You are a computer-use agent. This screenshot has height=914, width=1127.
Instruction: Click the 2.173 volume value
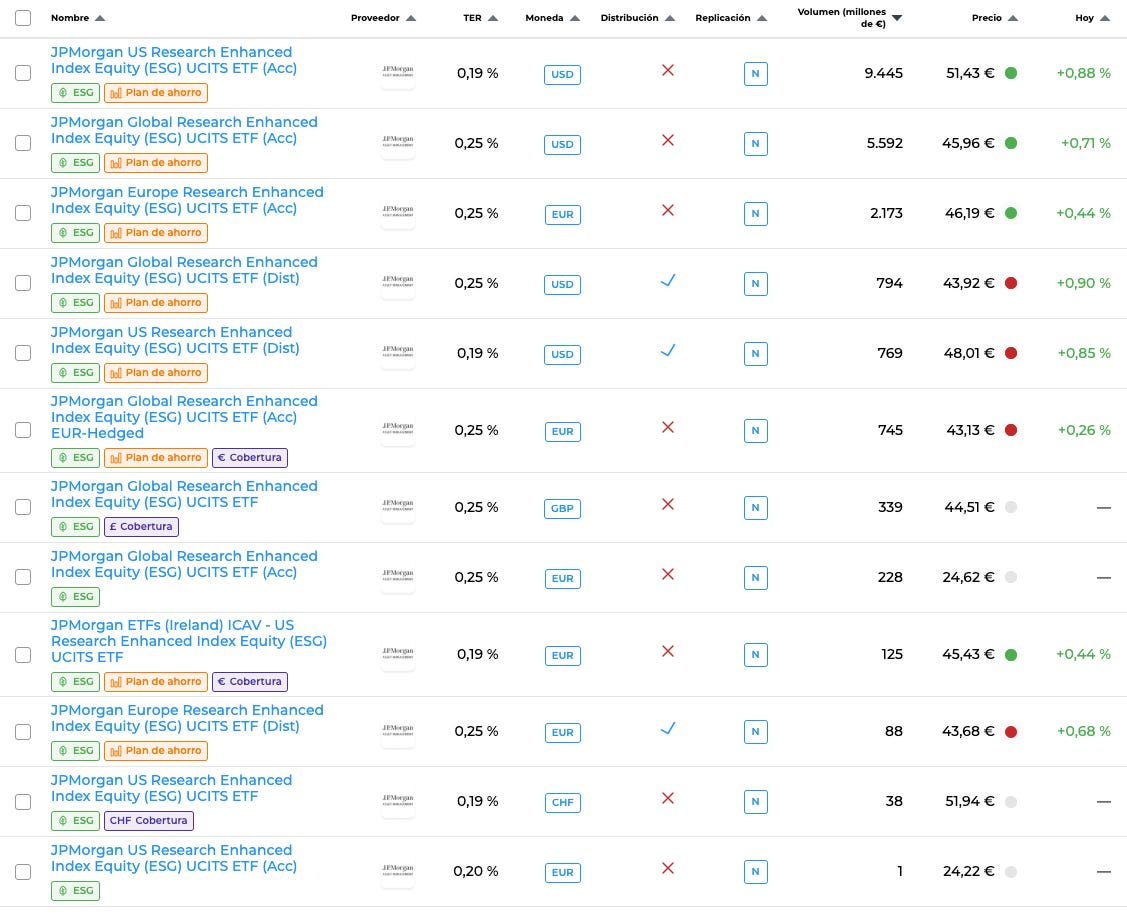coord(886,213)
